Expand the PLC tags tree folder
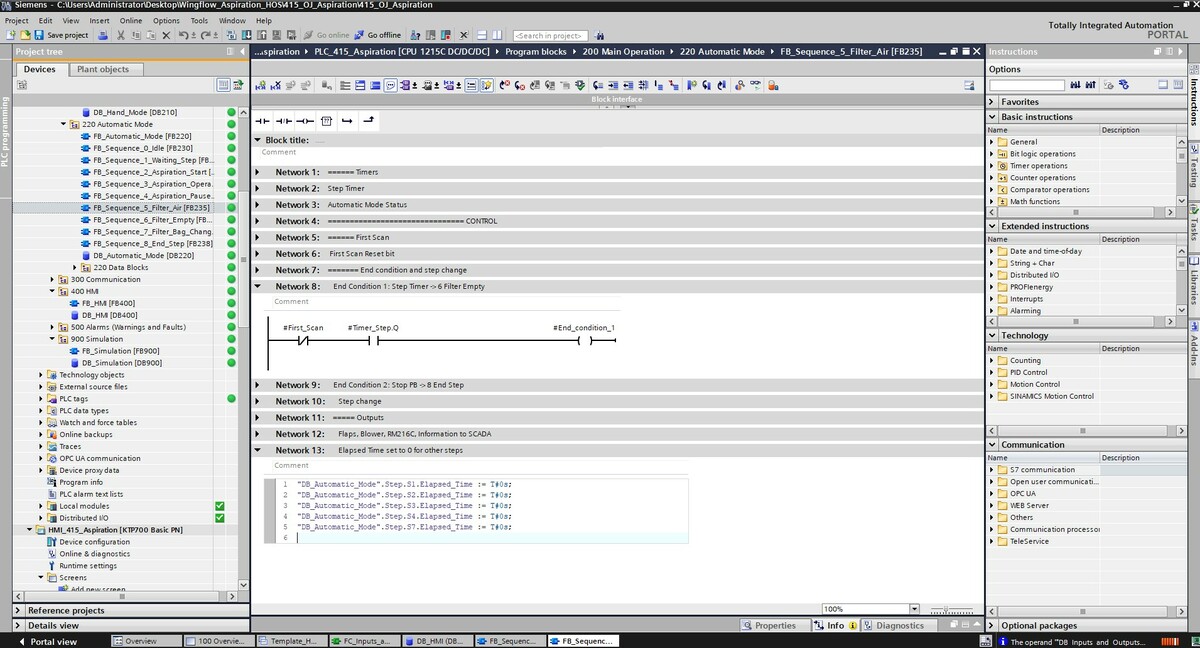This screenshot has height=648, width=1200. point(42,399)
